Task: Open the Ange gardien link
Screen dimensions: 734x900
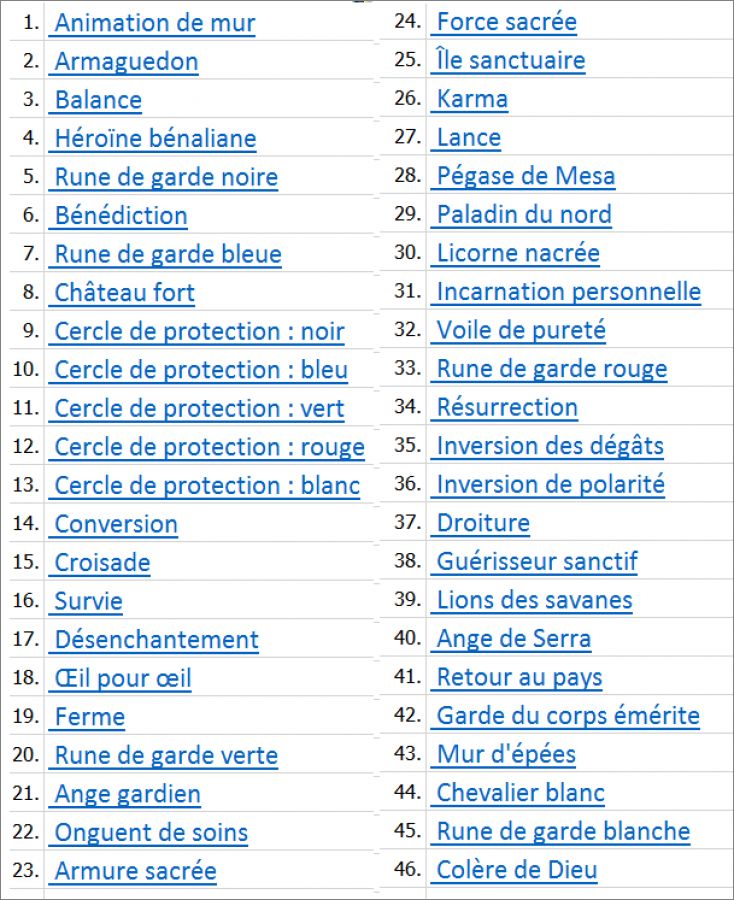Action: 127,795
